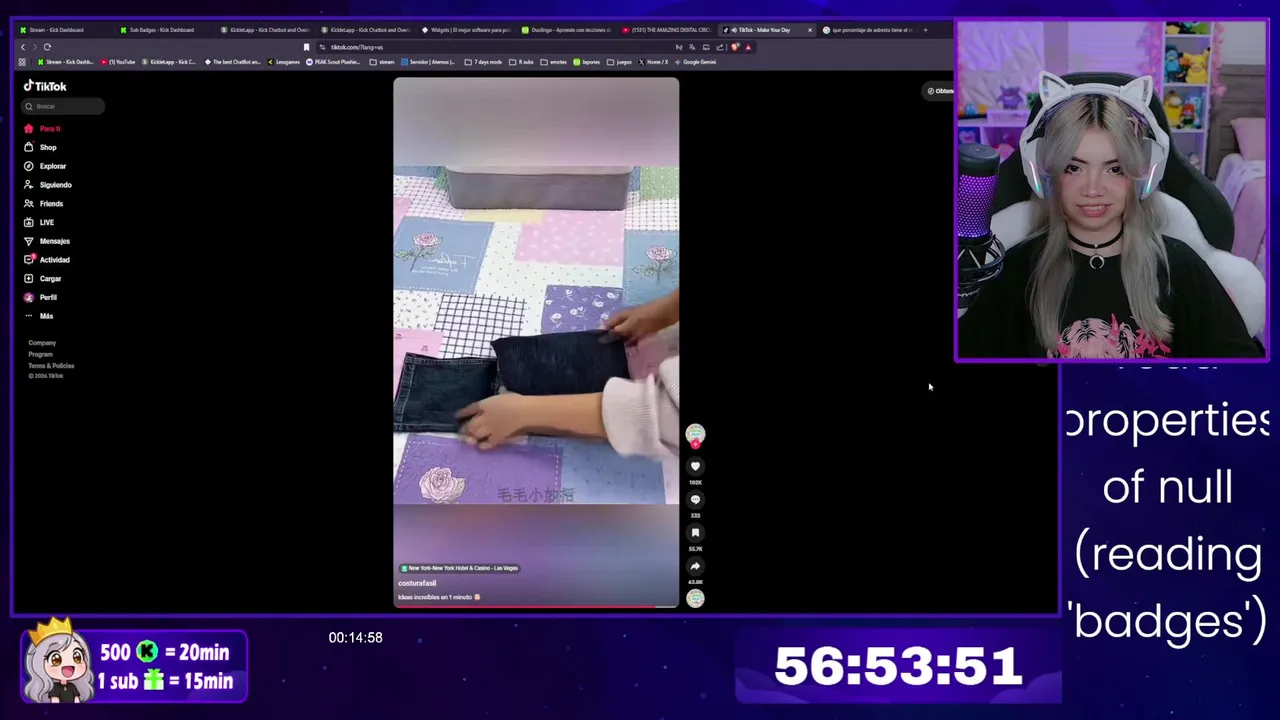Open the browser apps grid icon
Image resolution: width=1280 pixels, height=720 pixels.
[x=22, y=62]
